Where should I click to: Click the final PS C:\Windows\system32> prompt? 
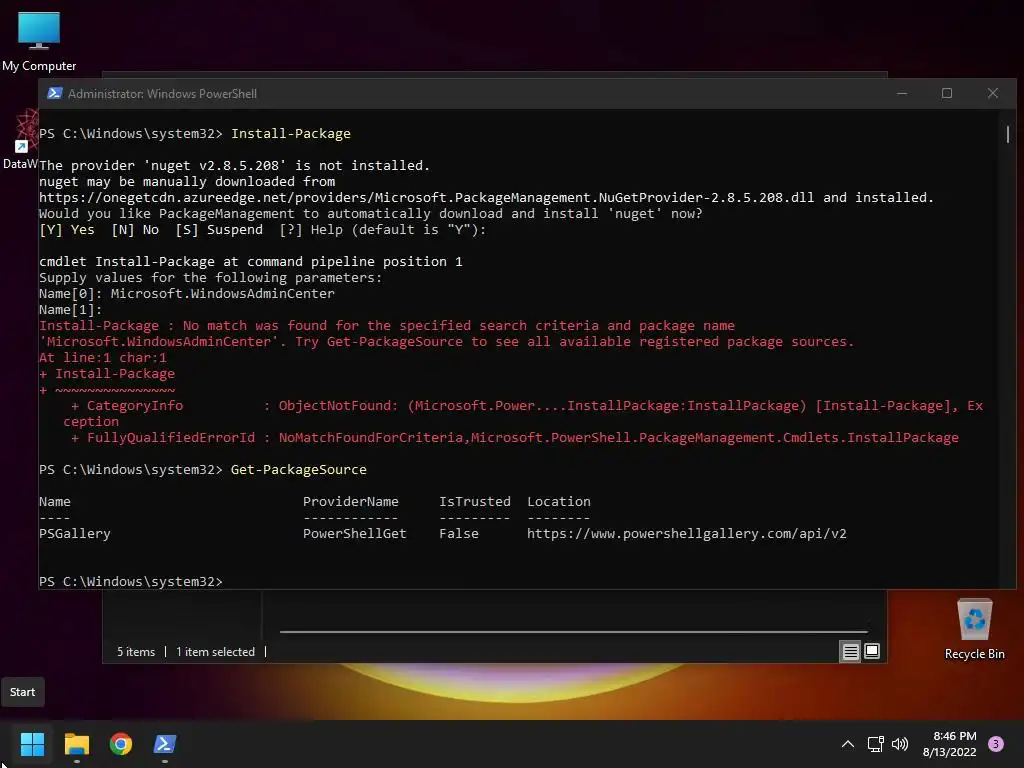[131, 581]
